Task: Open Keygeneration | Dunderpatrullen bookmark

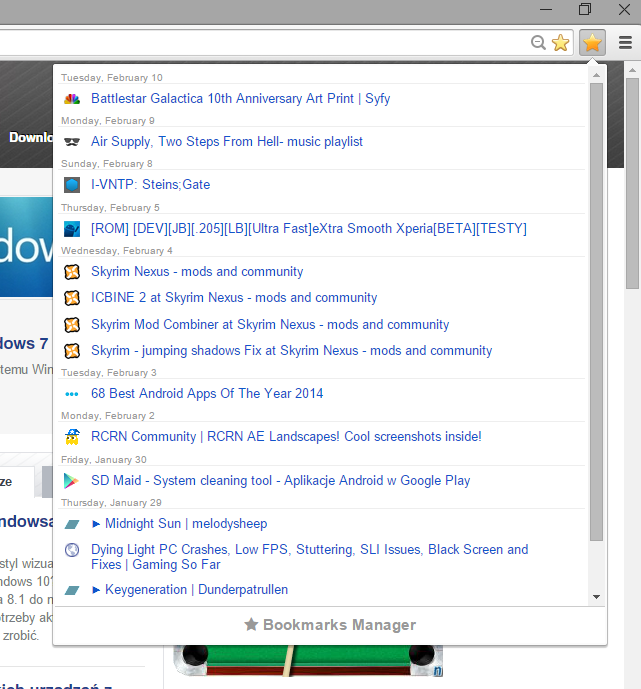Action: (189, 589)
